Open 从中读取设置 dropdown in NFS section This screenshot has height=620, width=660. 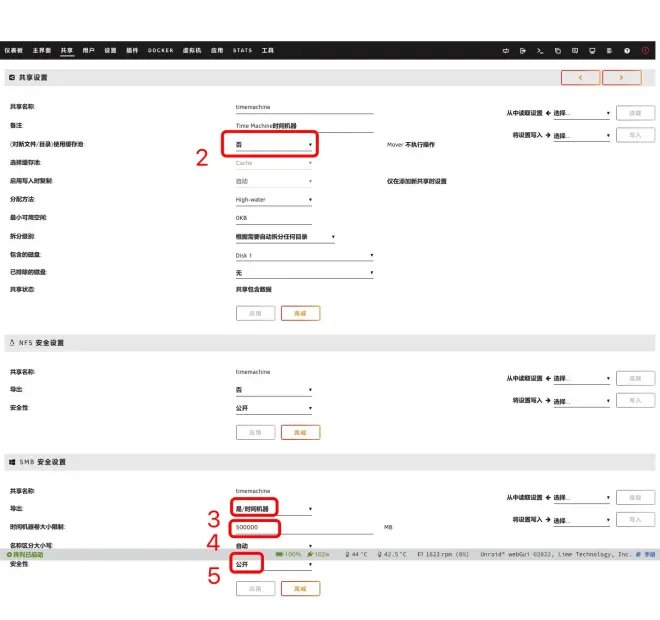pyautogui.click(x=581, y=378)
